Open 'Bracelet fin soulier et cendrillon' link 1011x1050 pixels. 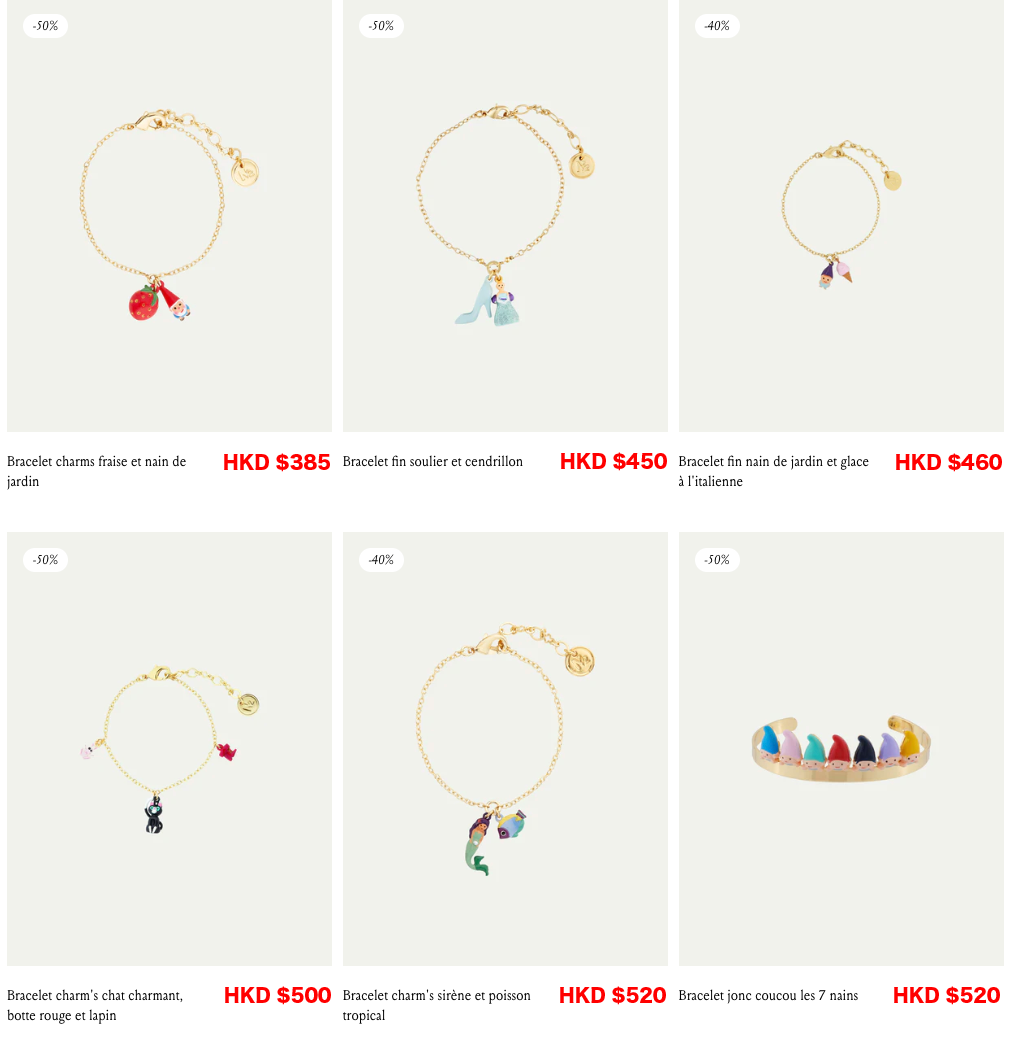pos(433,461)
